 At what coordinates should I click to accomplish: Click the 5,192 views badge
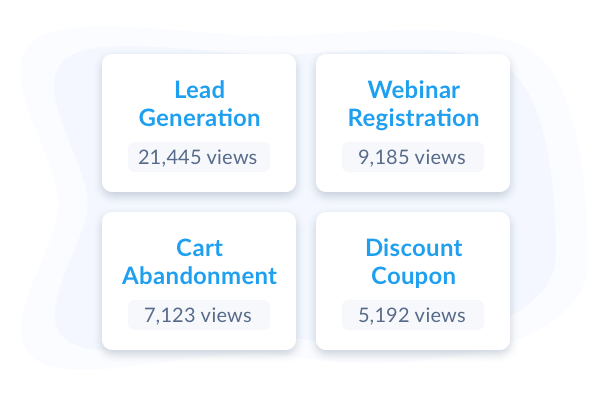[x=413, y=315]
